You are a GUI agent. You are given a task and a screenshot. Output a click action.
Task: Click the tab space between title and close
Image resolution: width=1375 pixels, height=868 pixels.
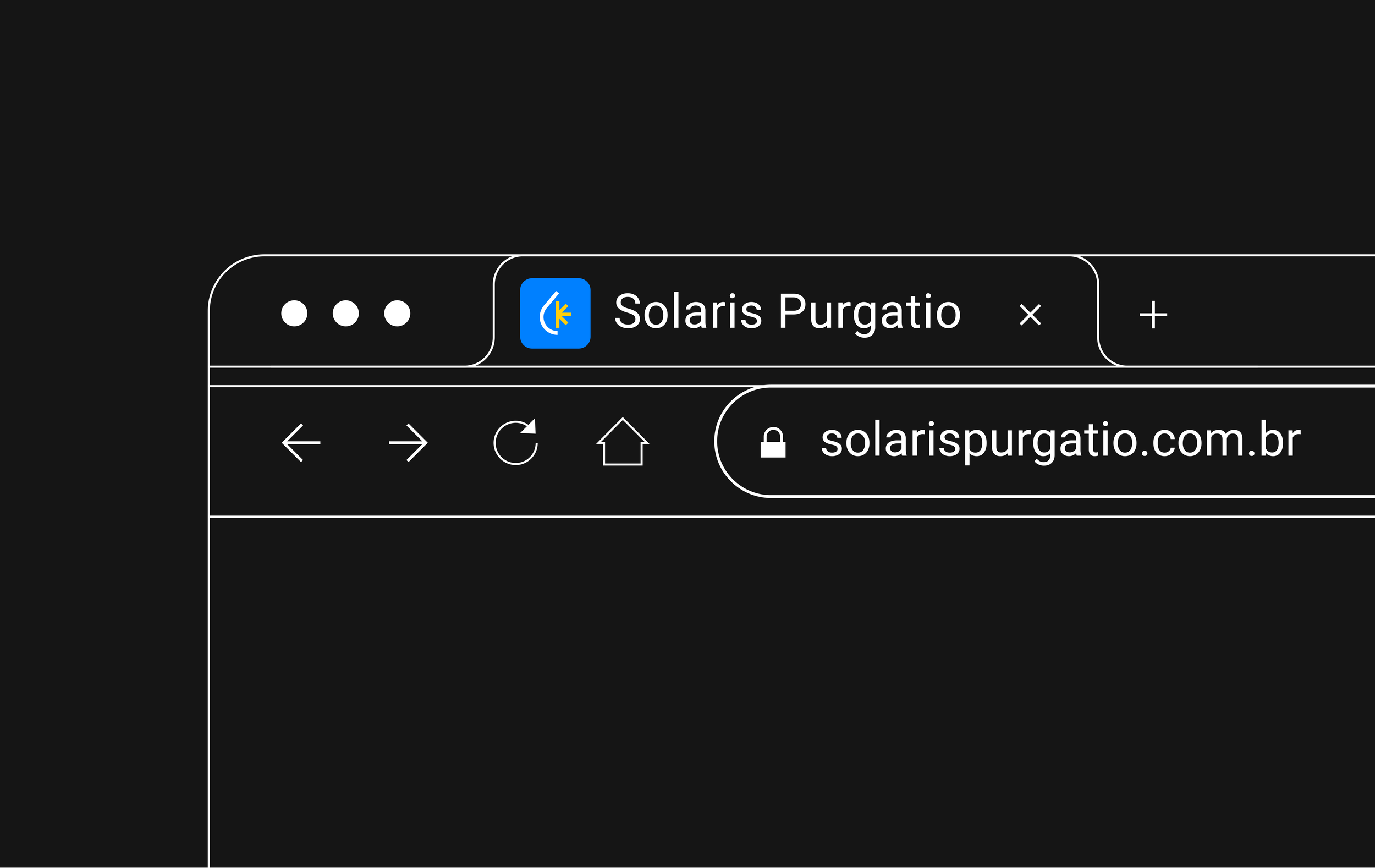pos(990,314)
